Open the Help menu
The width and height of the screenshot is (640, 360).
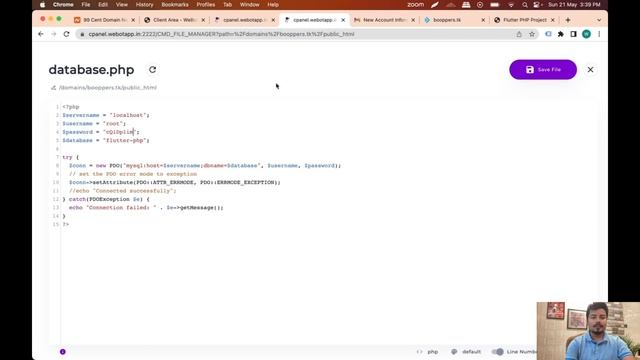[273, 4]
